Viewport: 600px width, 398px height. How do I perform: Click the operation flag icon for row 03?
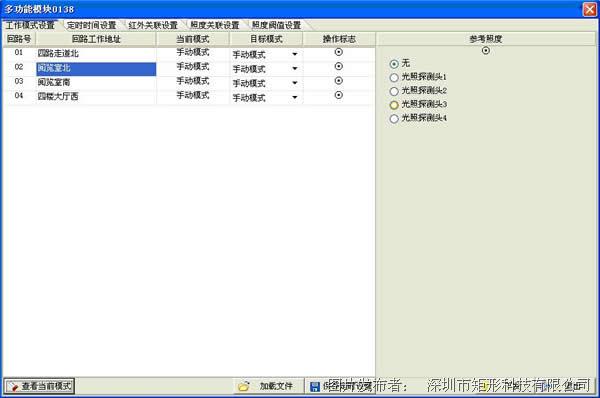click(x=339, y=81)
